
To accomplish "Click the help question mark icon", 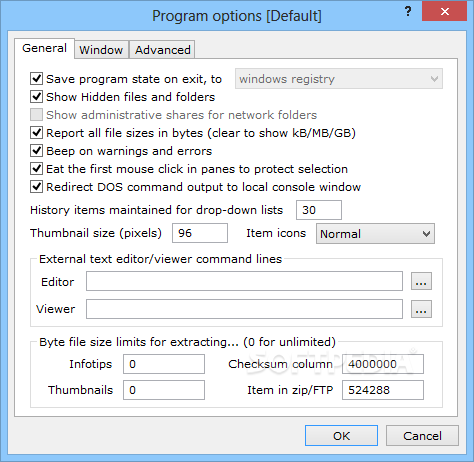I will click(x=408, y=12).
